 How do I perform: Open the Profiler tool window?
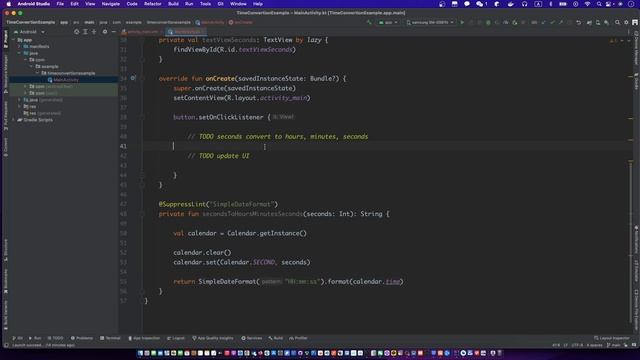click(x=298, y=338)
